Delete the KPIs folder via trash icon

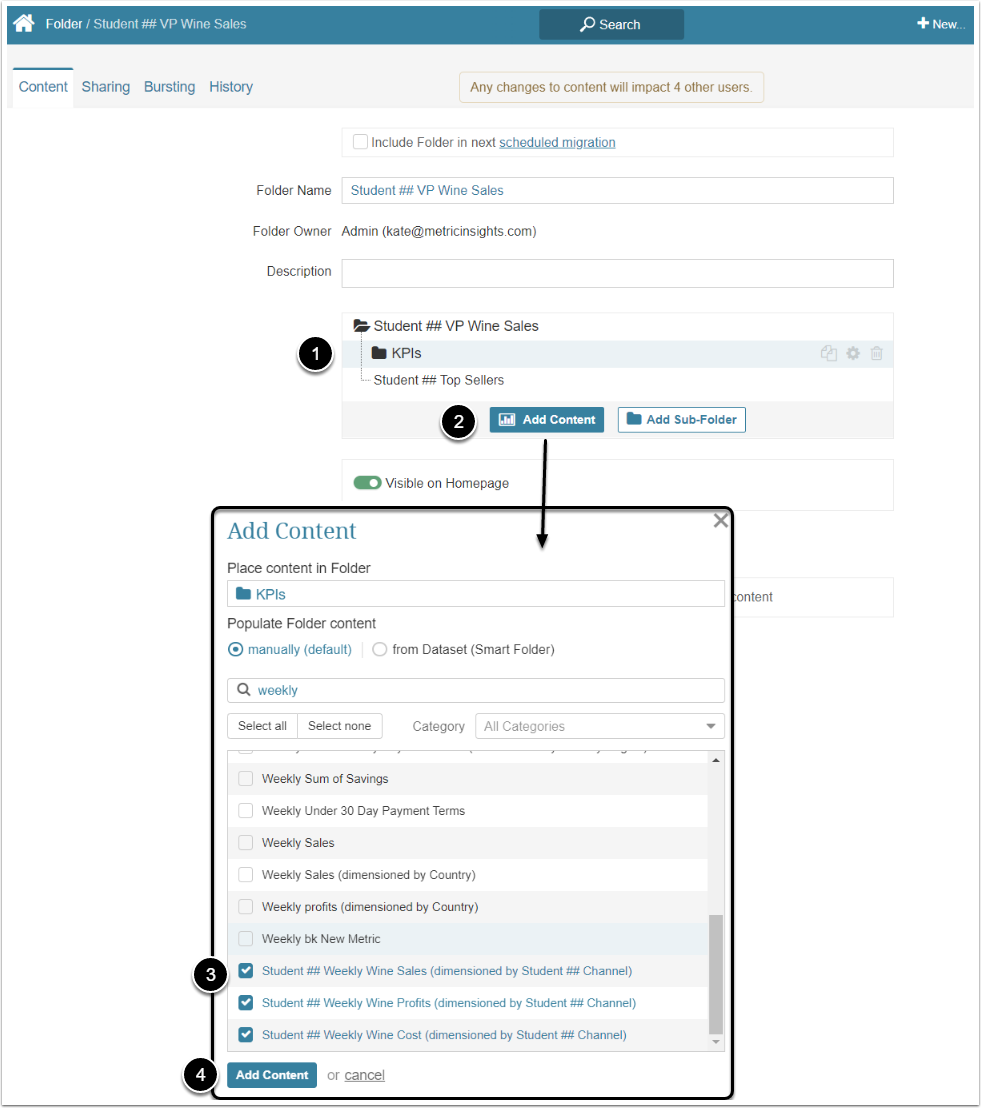click(877, 353)
